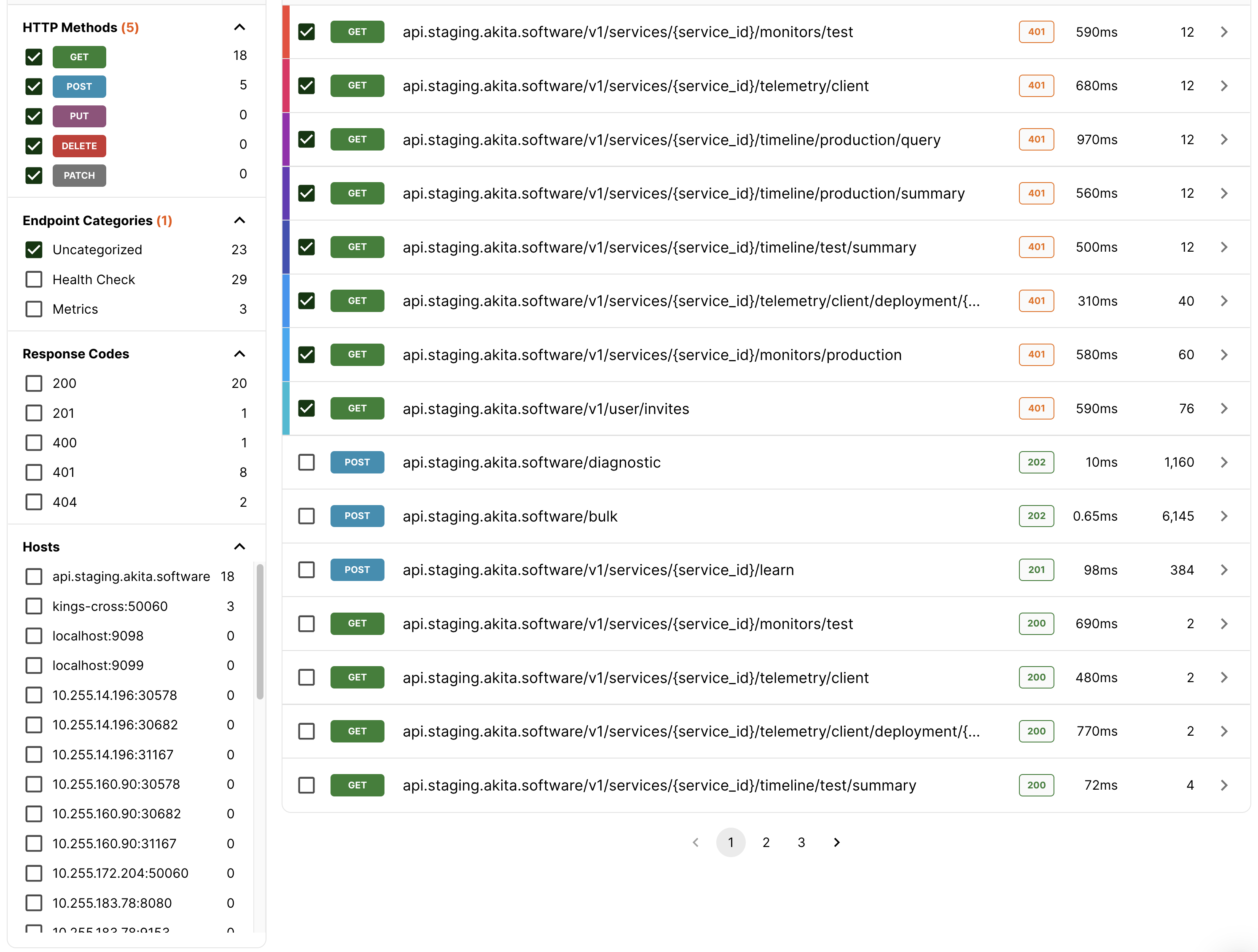Open details arrow for user/invites row
Image resolution: width=1258 pixels, height=952 pixels.
(1224, 408)
